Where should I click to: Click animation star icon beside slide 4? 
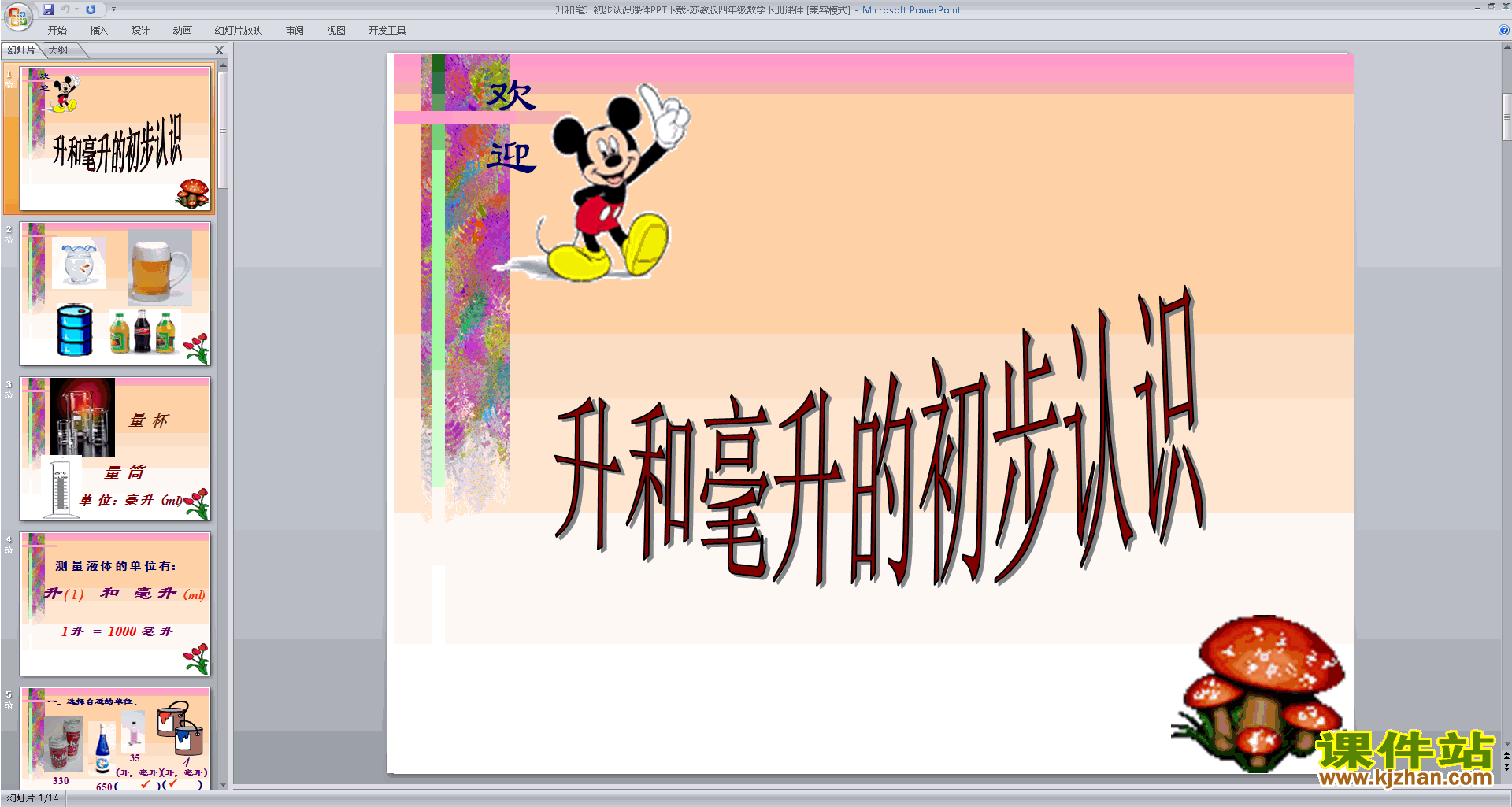(9, 550)
